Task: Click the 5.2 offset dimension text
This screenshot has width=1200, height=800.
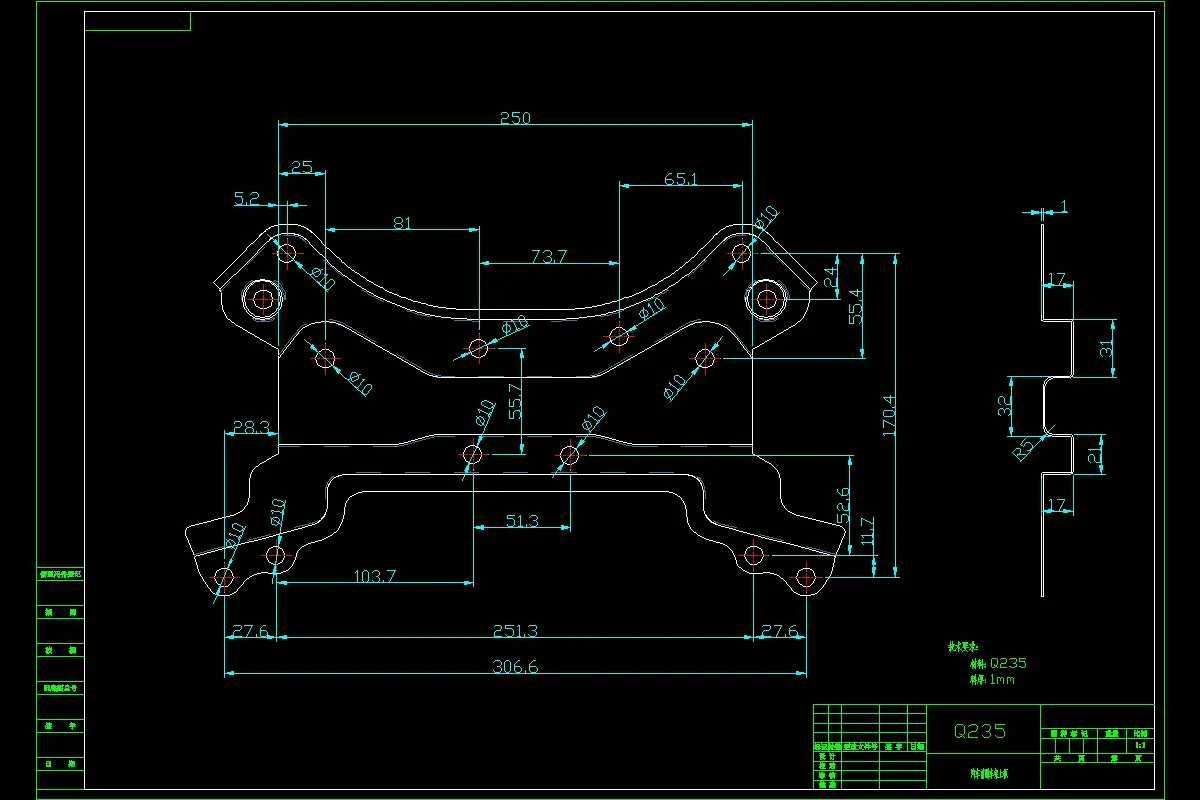Action: (x=247, y=200)
